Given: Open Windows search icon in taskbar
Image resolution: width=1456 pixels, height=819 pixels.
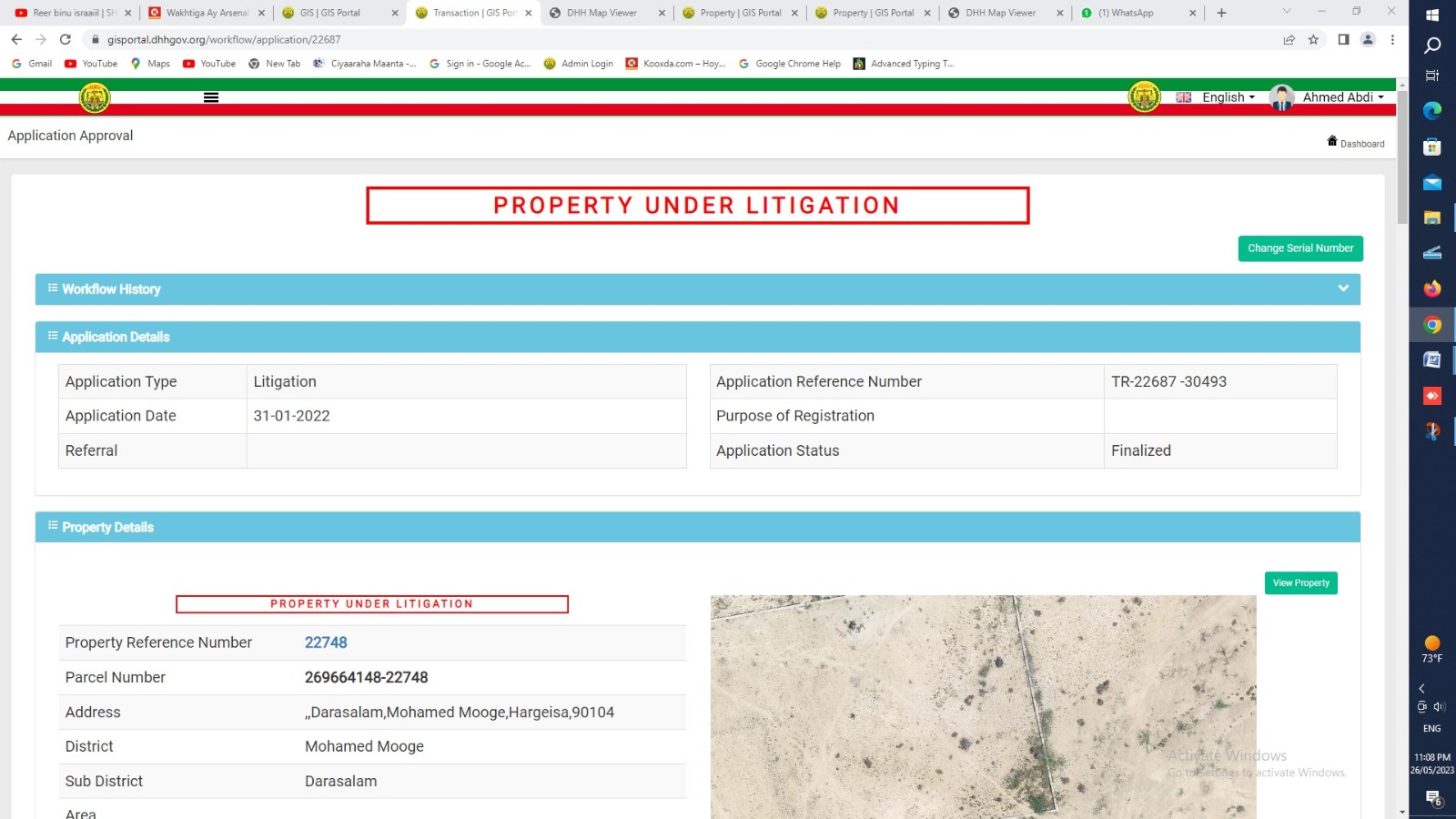Looking at the screenshot, I should click(1432, 45).
